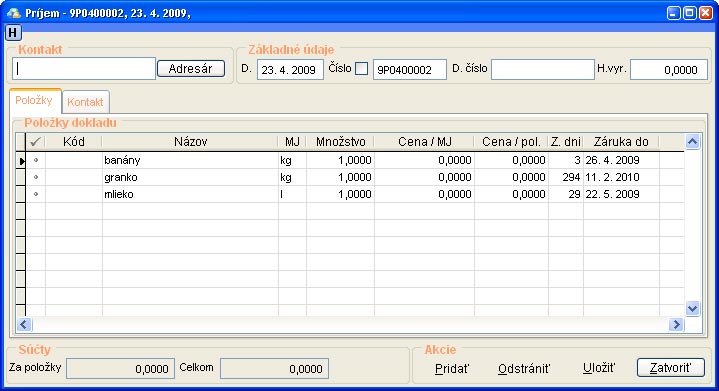This screenshot has width=719, height=391.
Task: Click the horizontal scroll left arrow
Action: pos(24,325)
